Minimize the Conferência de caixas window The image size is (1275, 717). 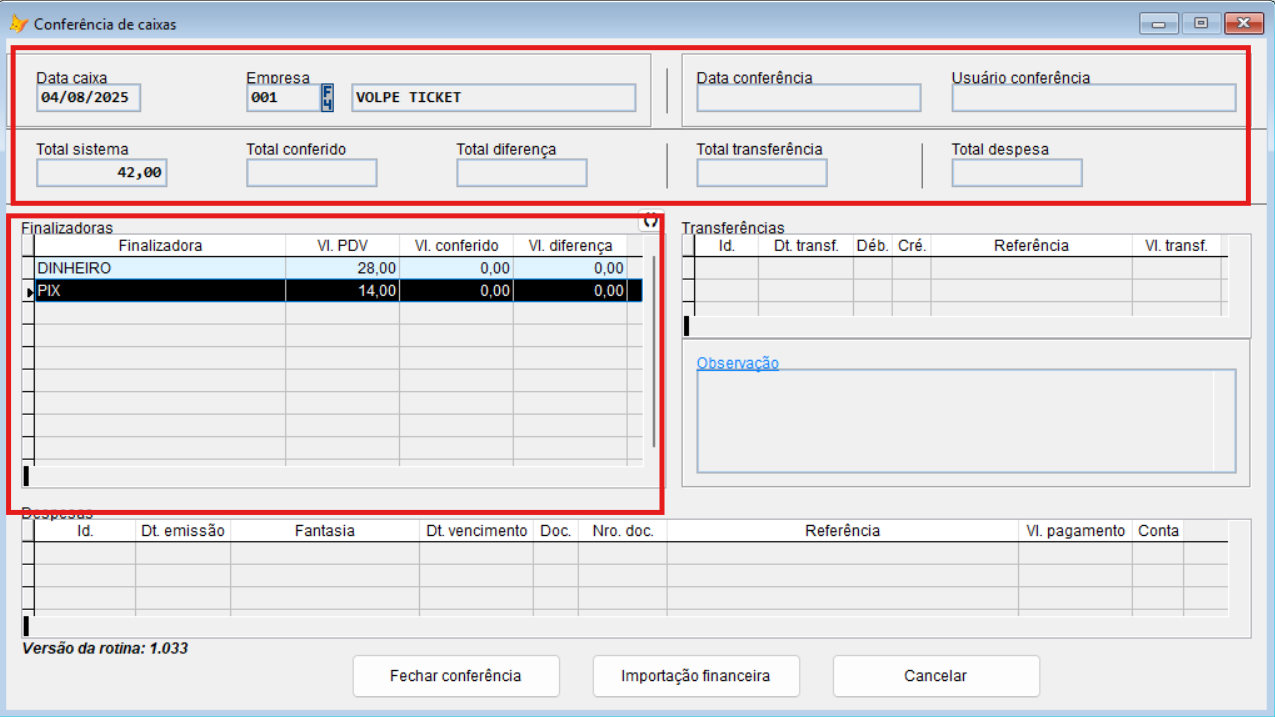pos(1158,23)
